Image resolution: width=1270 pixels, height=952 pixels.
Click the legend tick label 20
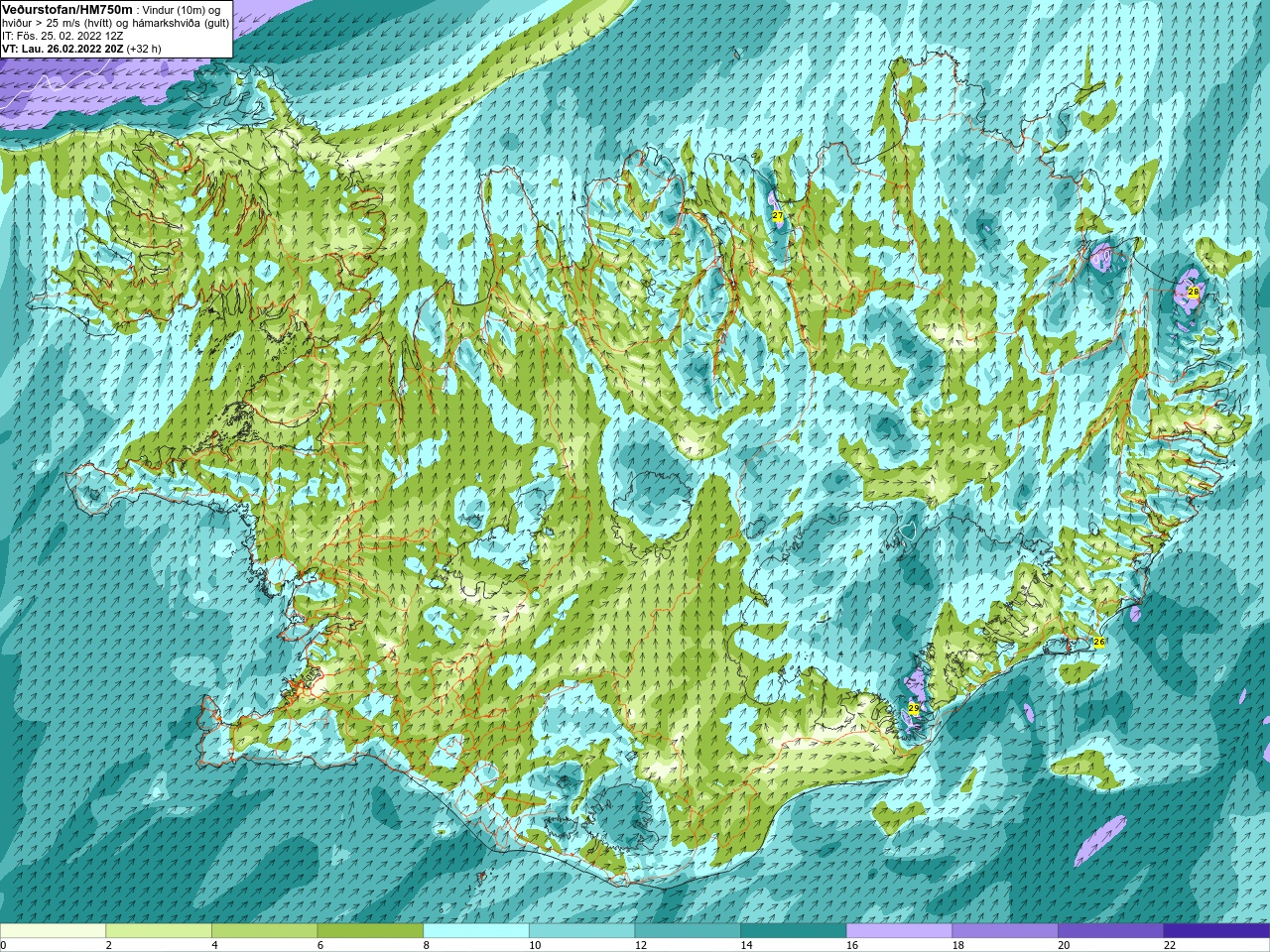tap(1064, 945)
